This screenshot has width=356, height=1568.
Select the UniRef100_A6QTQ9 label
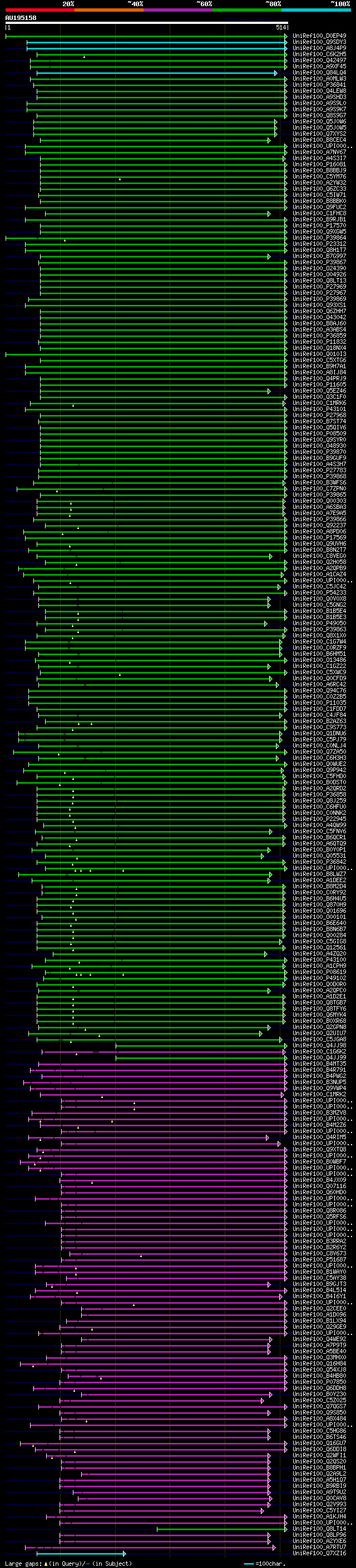pyautogui.click(x=319, y=844)
